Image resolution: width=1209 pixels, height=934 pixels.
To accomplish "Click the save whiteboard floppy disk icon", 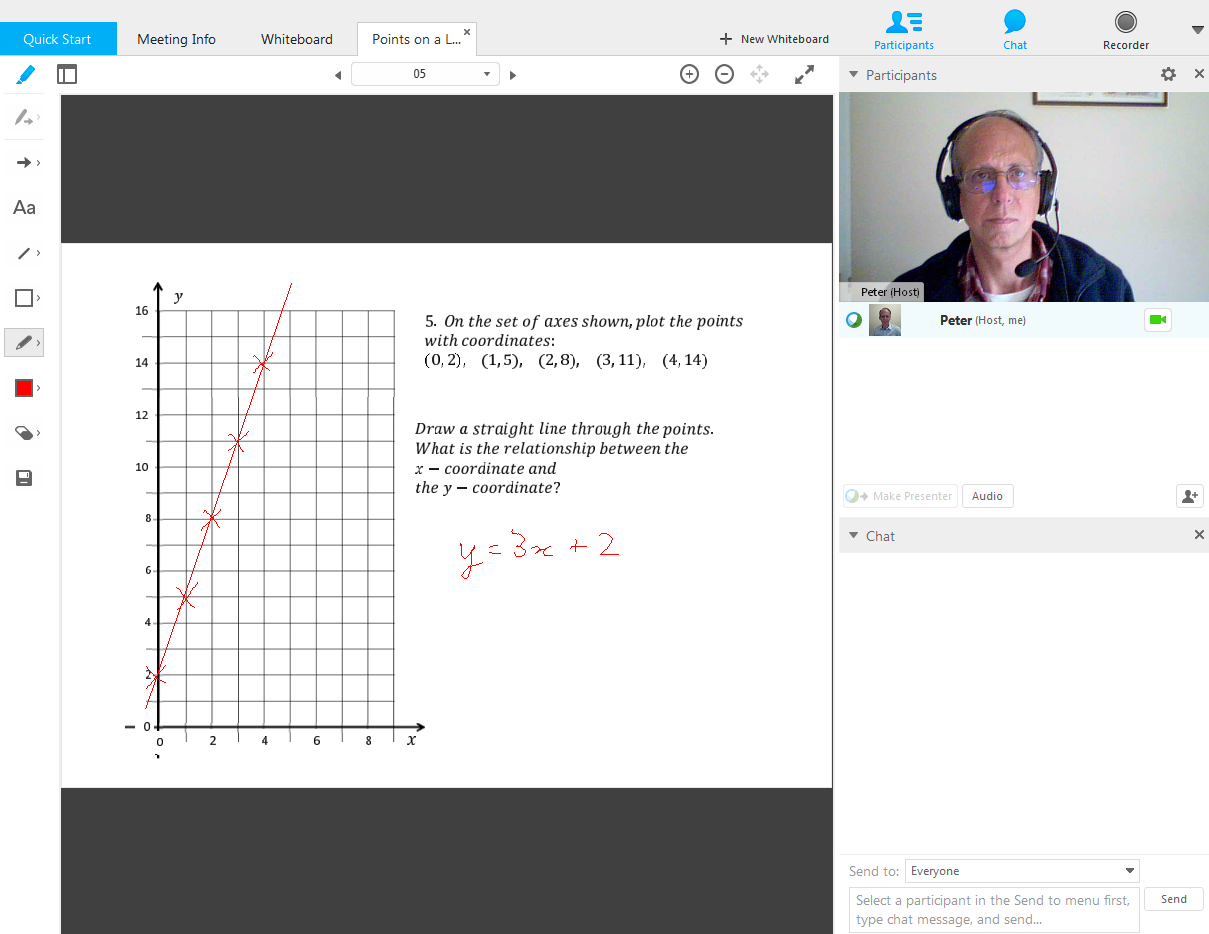I will click(x=24, y=478).
